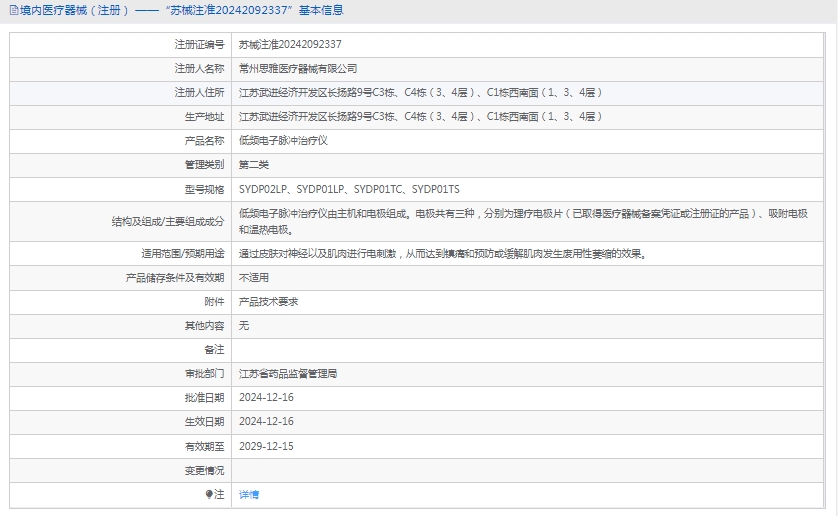Click the 生产地址 address value
Viewport: 838px width, 516px height.
pos(420,117)
